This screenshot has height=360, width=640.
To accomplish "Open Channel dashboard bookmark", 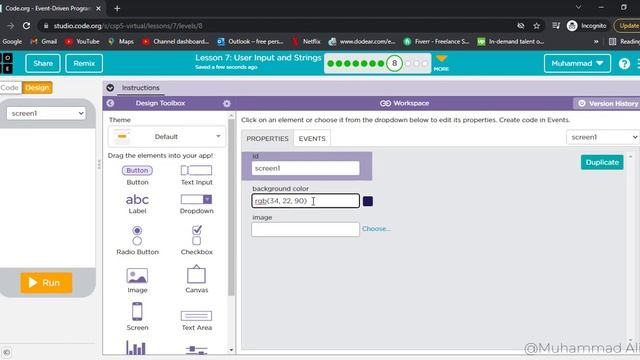I will pos(176,41).
